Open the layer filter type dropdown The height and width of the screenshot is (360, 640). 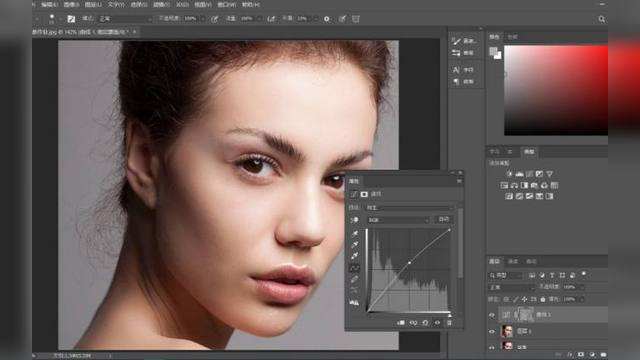pyautogui.click(x=505, y=276)
